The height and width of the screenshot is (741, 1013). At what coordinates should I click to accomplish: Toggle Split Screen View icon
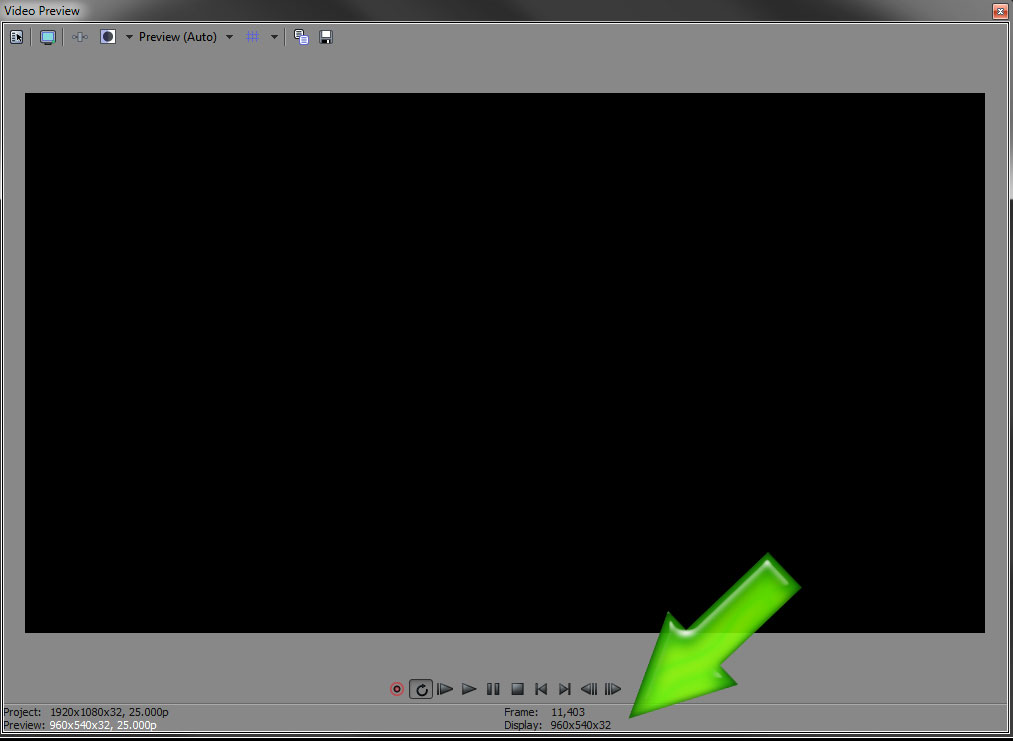coord(107,37)
